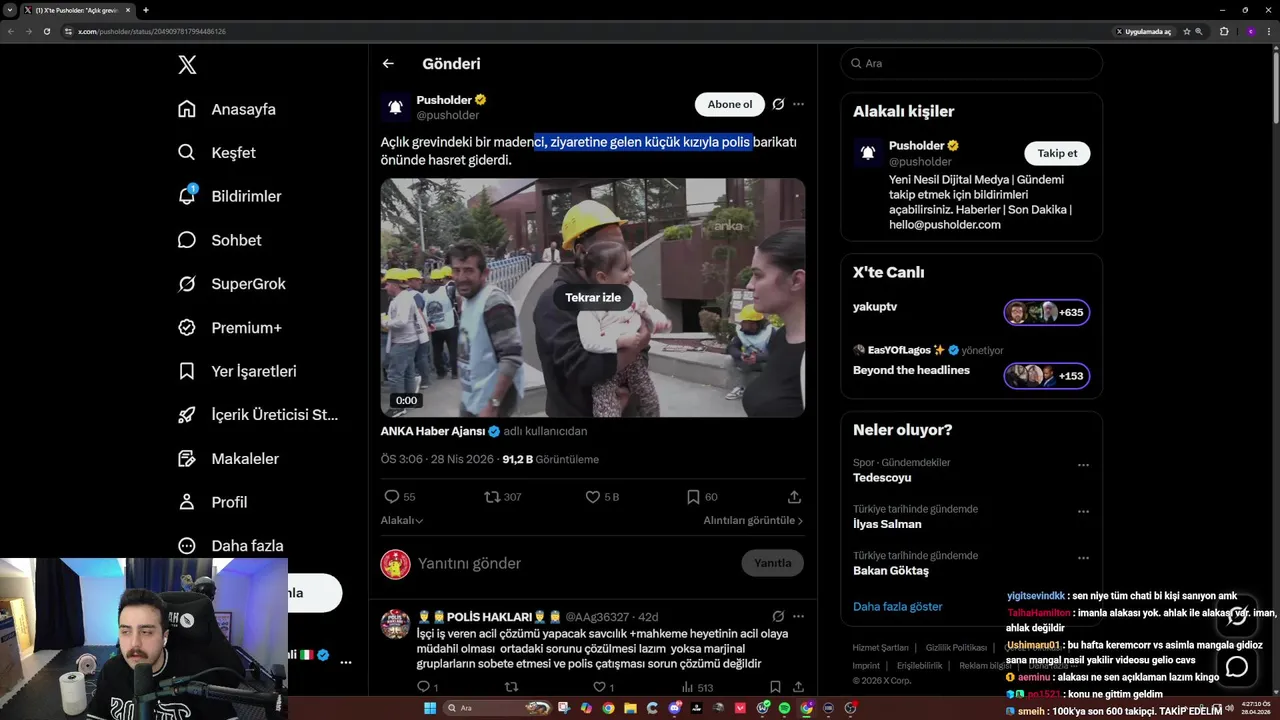Click the Pusholder avatar on the post

[395, 107]
